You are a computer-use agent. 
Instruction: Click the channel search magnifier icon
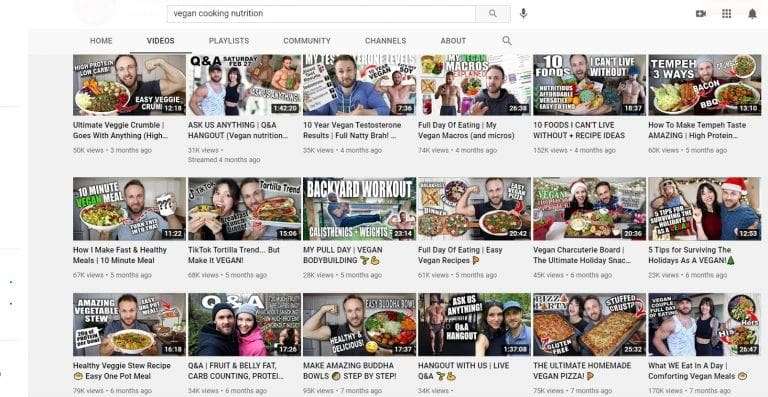pos(507,41)
